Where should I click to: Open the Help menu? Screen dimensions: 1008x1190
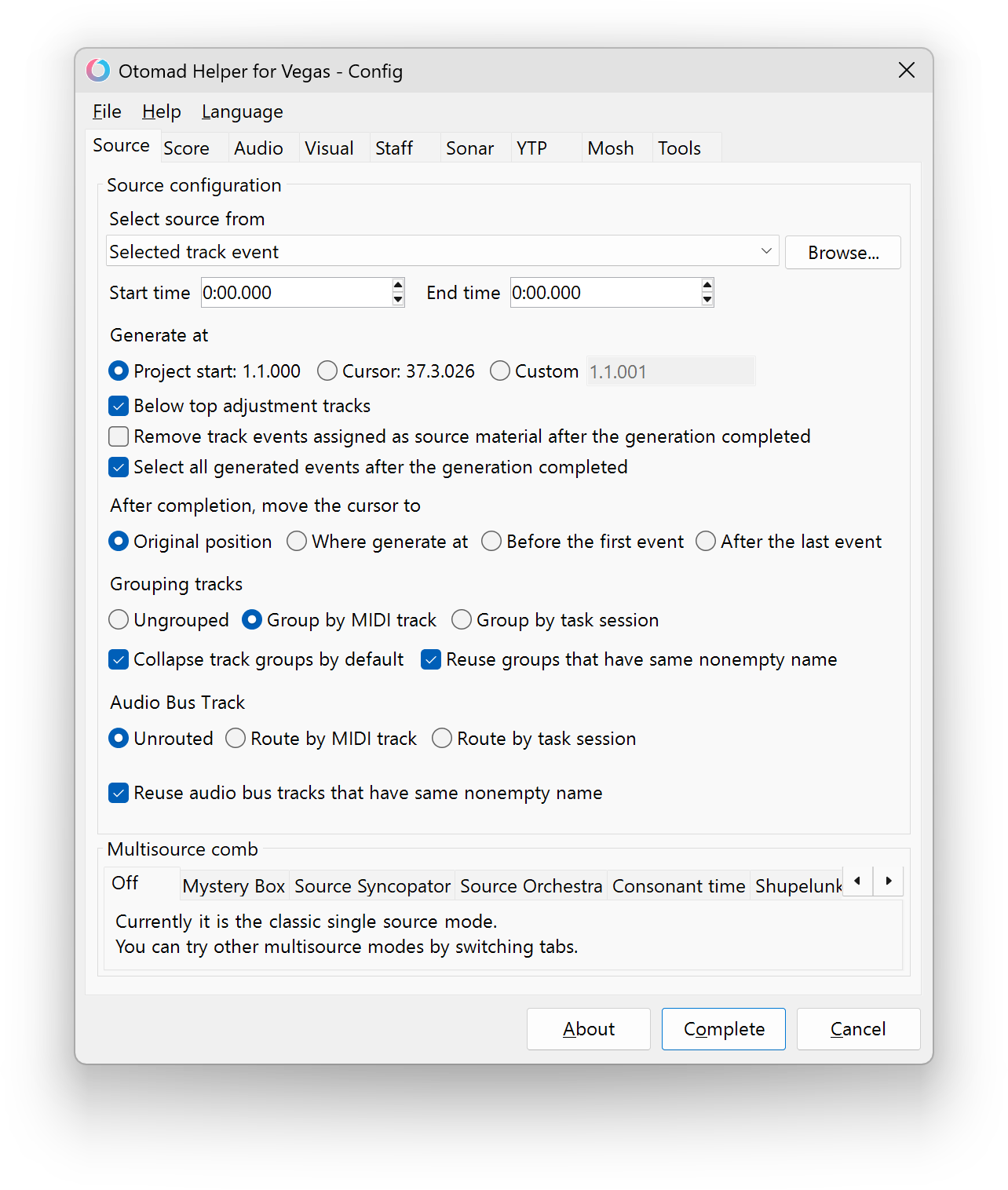161,111
